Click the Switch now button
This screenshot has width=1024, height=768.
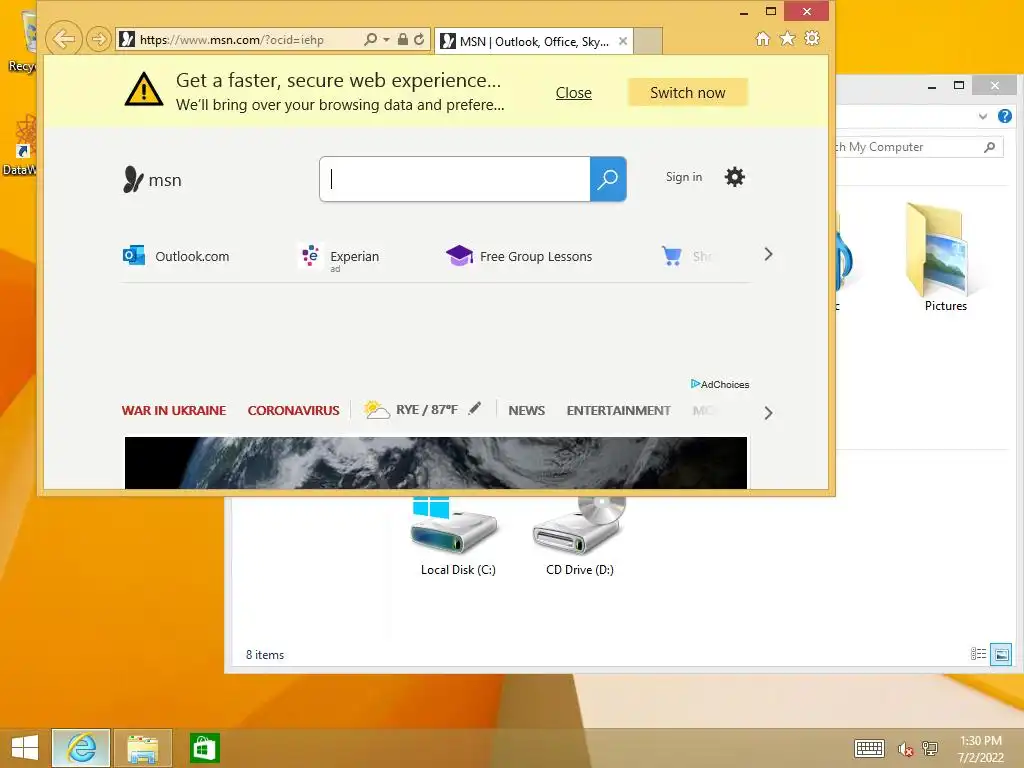click(688, 93)
